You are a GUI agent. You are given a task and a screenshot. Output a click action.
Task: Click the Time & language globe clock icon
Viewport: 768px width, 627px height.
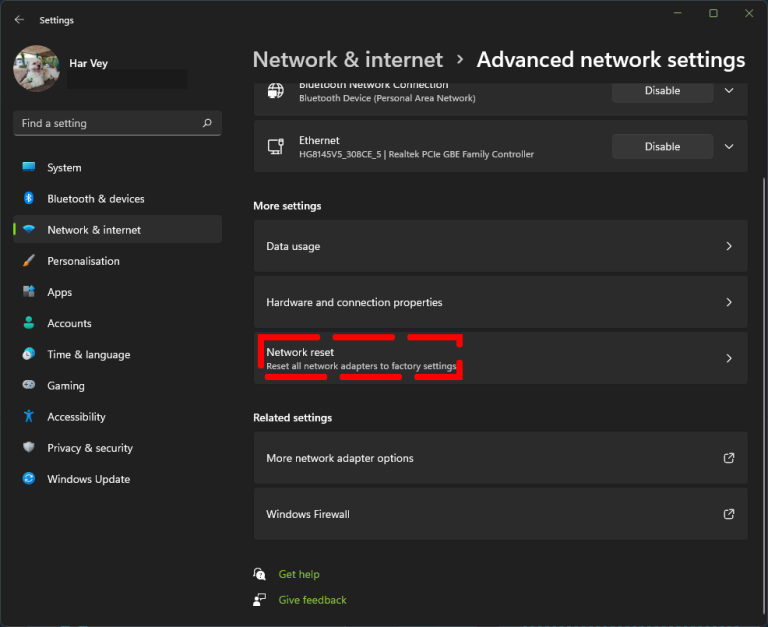pos(29,354)
